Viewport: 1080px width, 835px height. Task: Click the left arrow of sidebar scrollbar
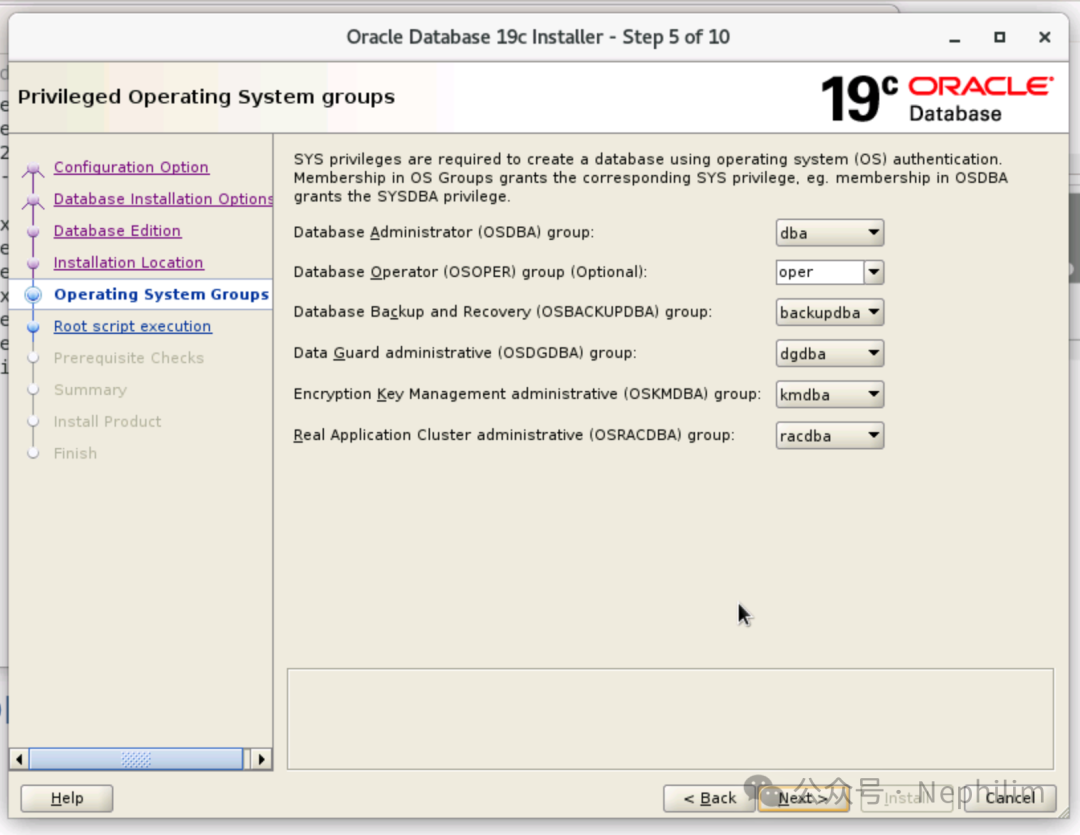point(19,759)
